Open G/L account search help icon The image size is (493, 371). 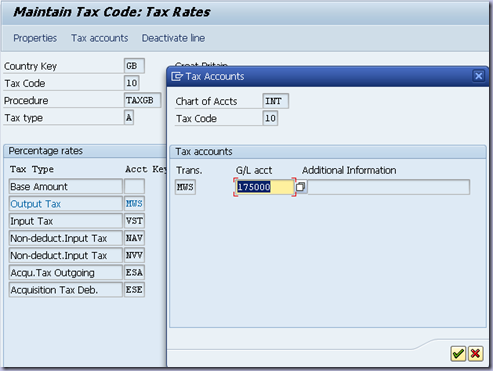point(301,187)
